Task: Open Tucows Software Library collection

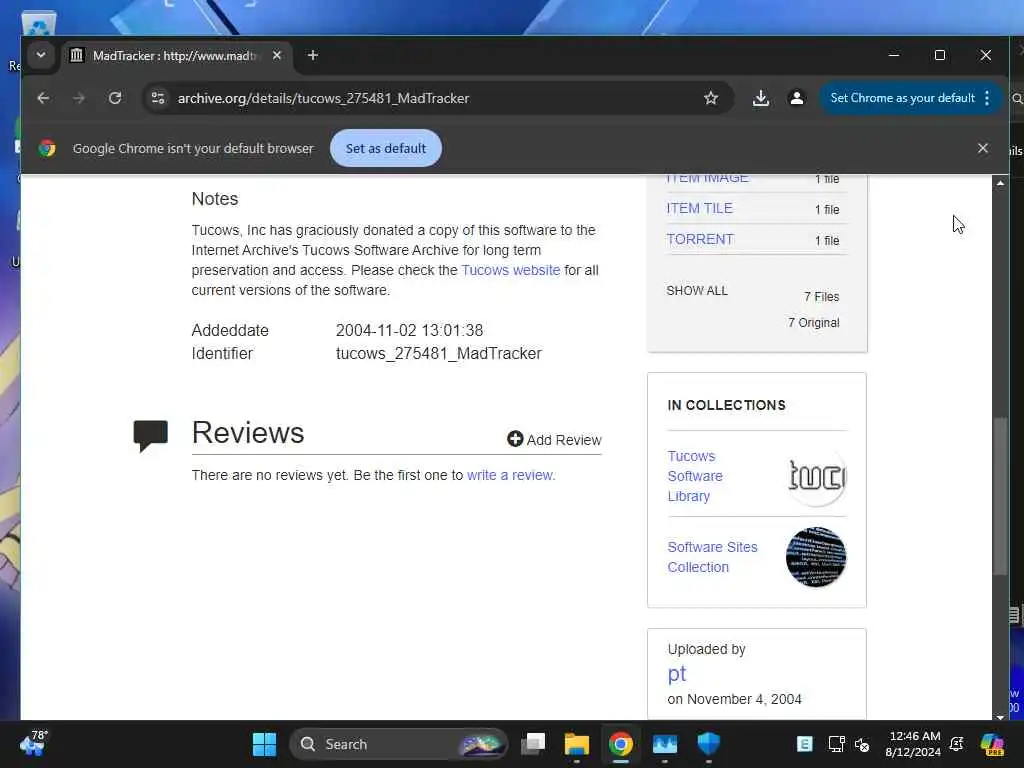Action: point(695,476)
